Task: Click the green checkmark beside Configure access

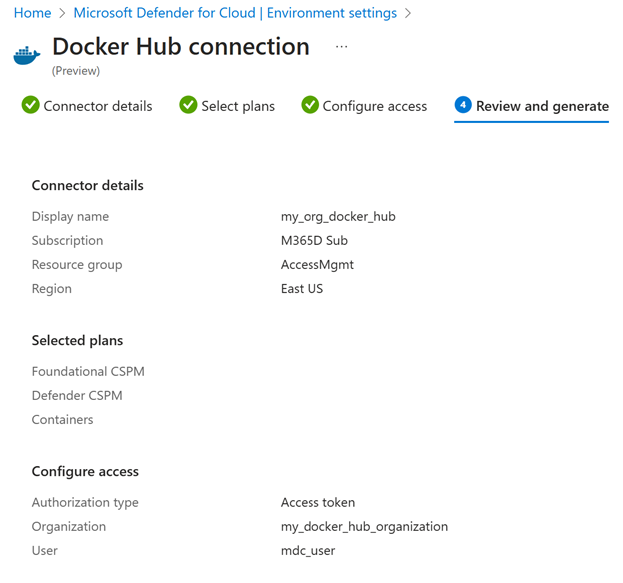Action: (310, 105)
